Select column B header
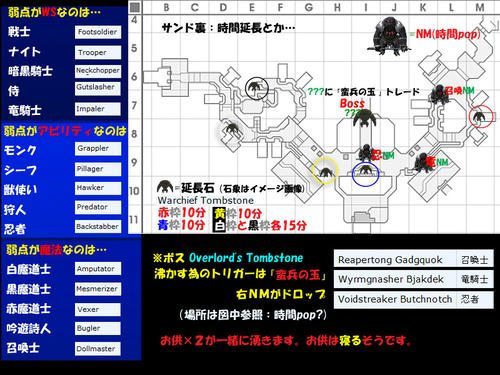This screenshot has height=375, width=500. click(166, 7)
